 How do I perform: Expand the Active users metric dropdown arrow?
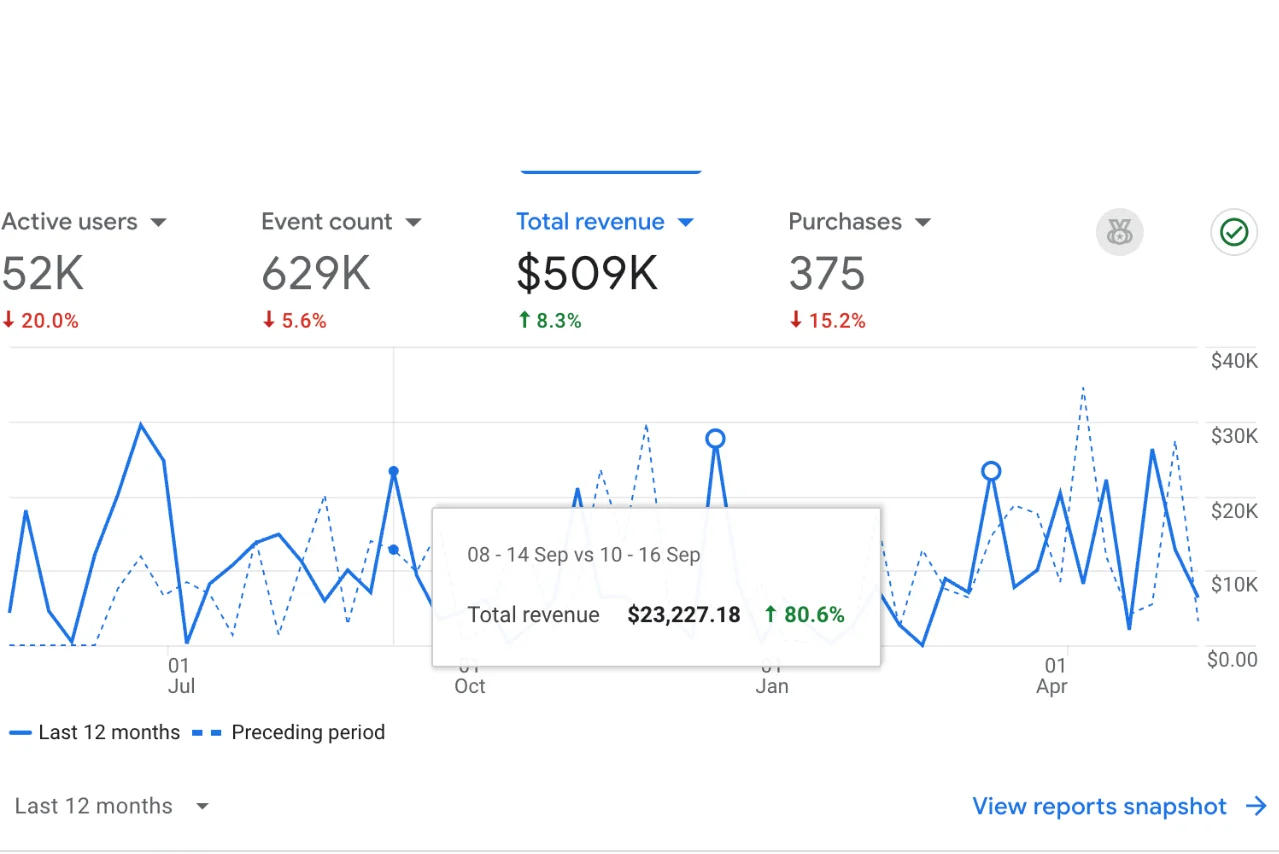[x=158, y=222]
